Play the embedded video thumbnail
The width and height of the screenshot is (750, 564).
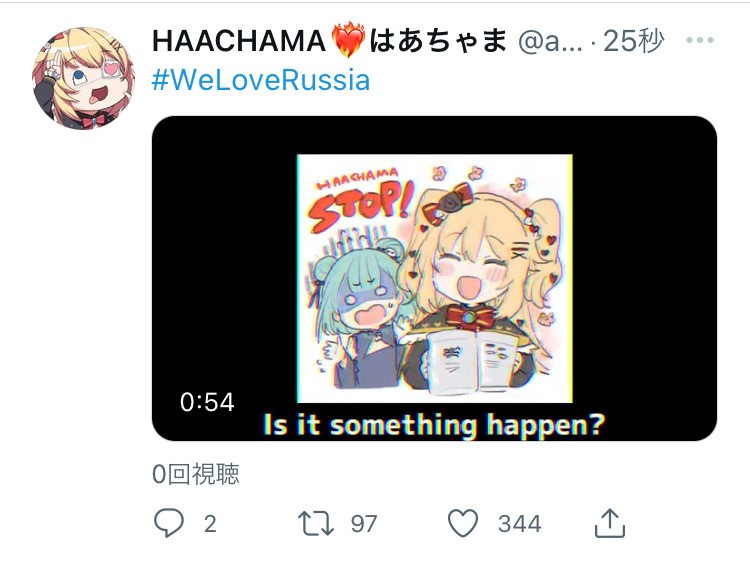pyautogui.click(x=434, y=278)
